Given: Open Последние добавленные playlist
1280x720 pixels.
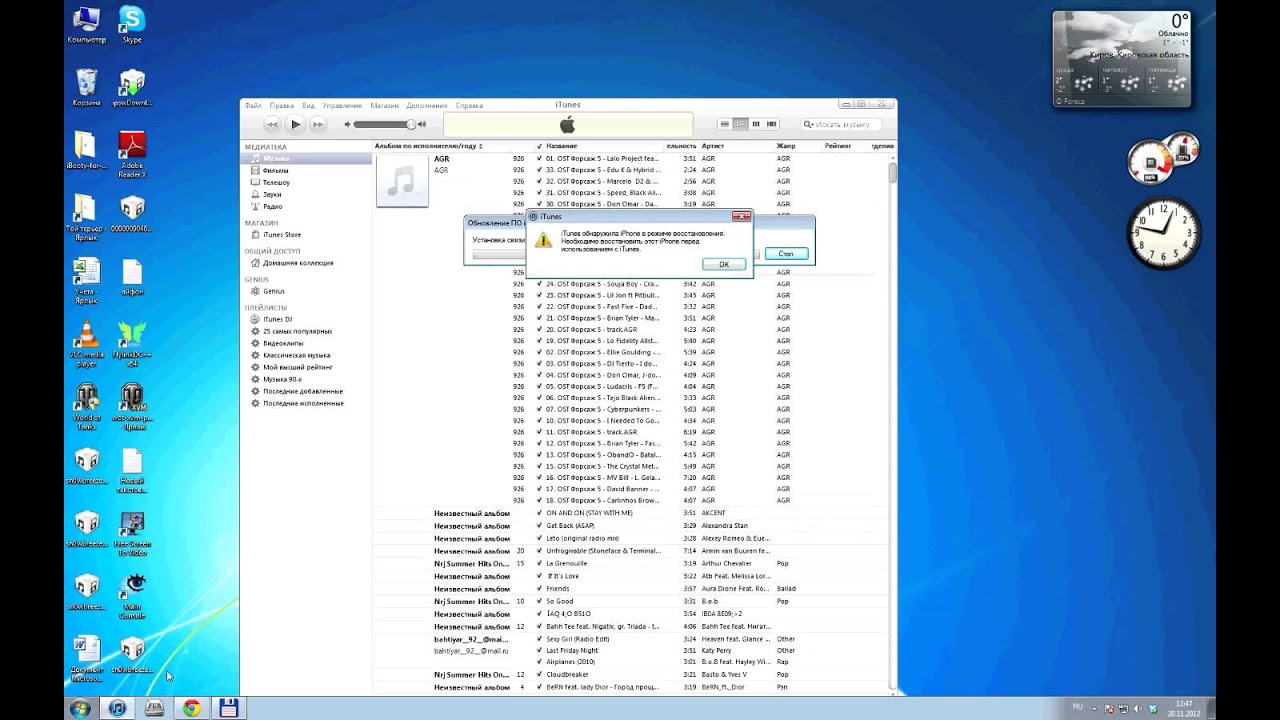Looking at the screenshot, I should pyautogui.click(x=305, y=391).
